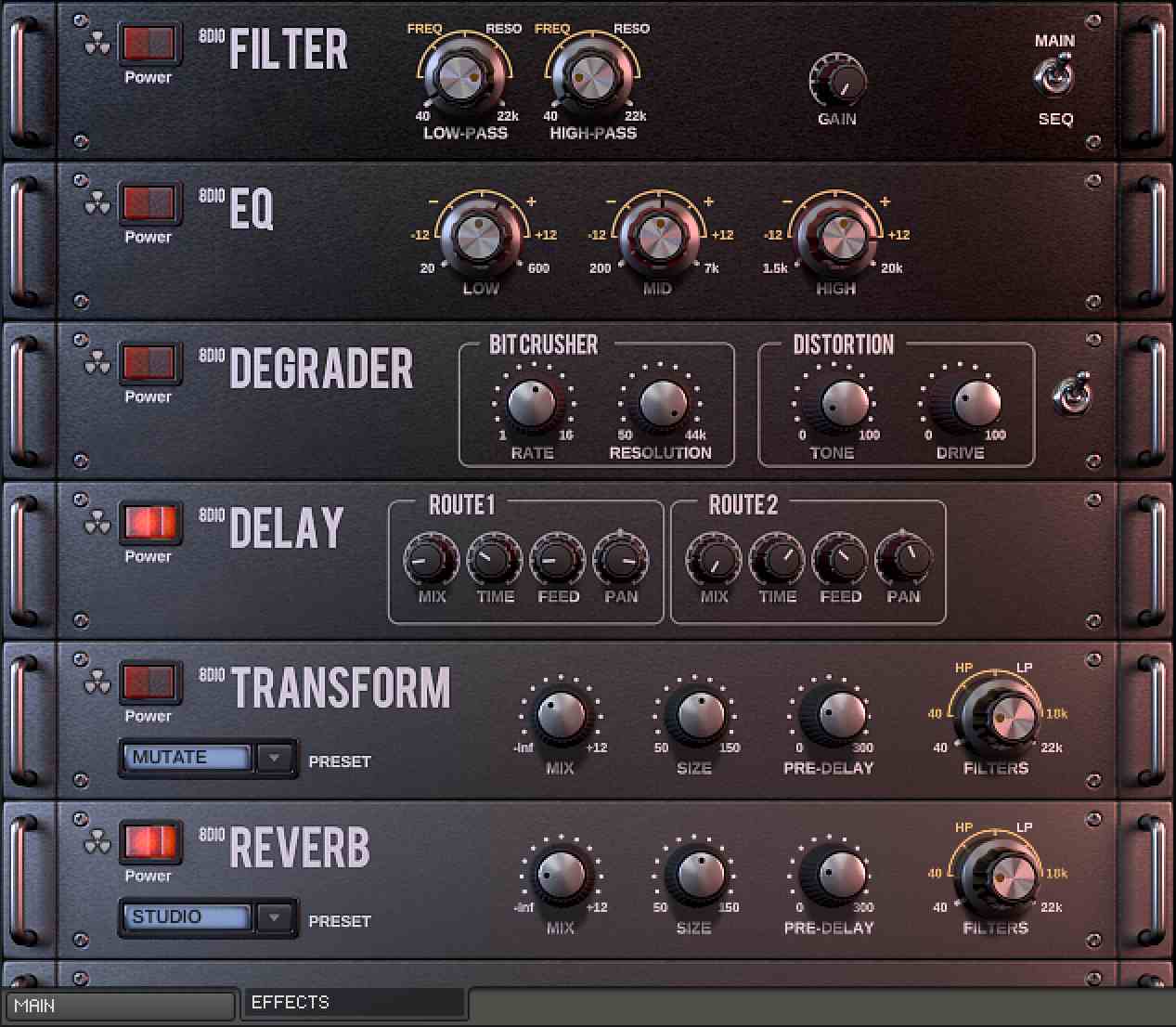Click the three-dot icon in EQ rack
This screenshot has height=1027, width=1176.
tap(97, 204)
